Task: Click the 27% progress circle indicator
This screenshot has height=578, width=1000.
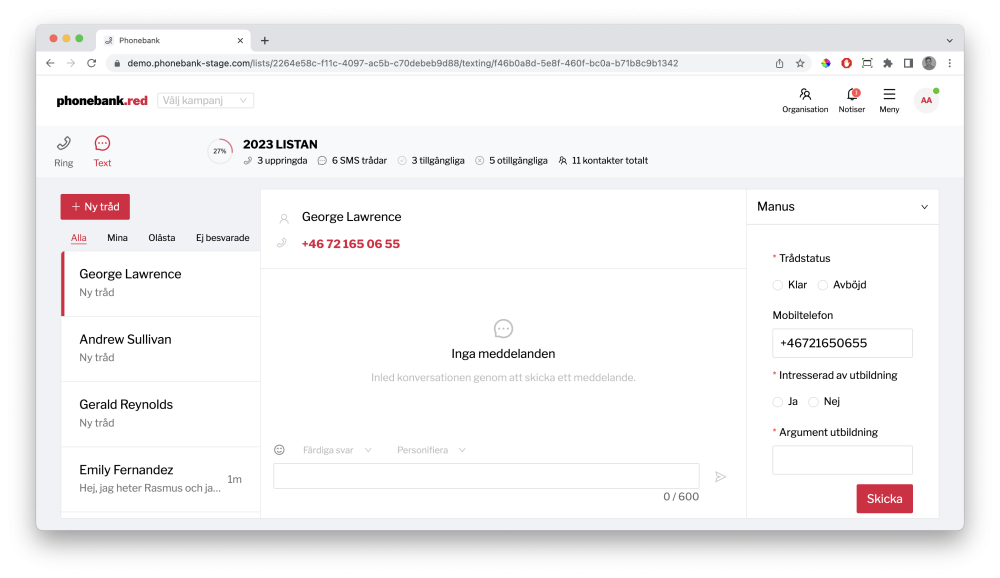Action: [220, 151]
